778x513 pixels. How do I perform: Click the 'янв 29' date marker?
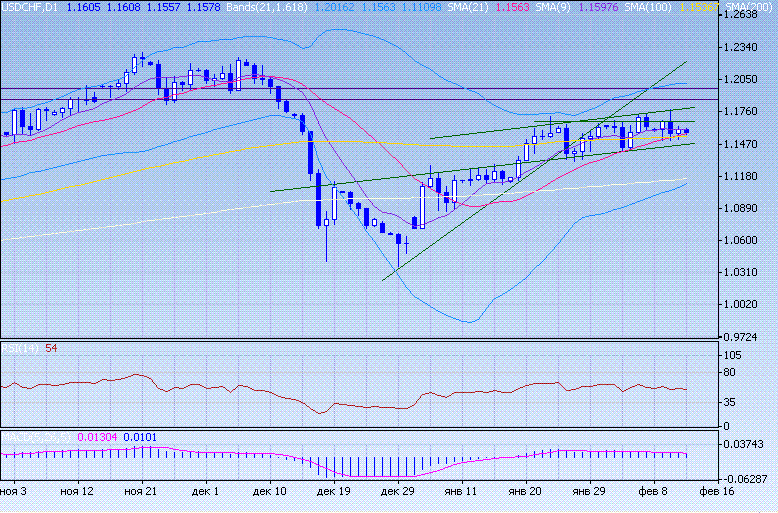click(x=588, y=492)
